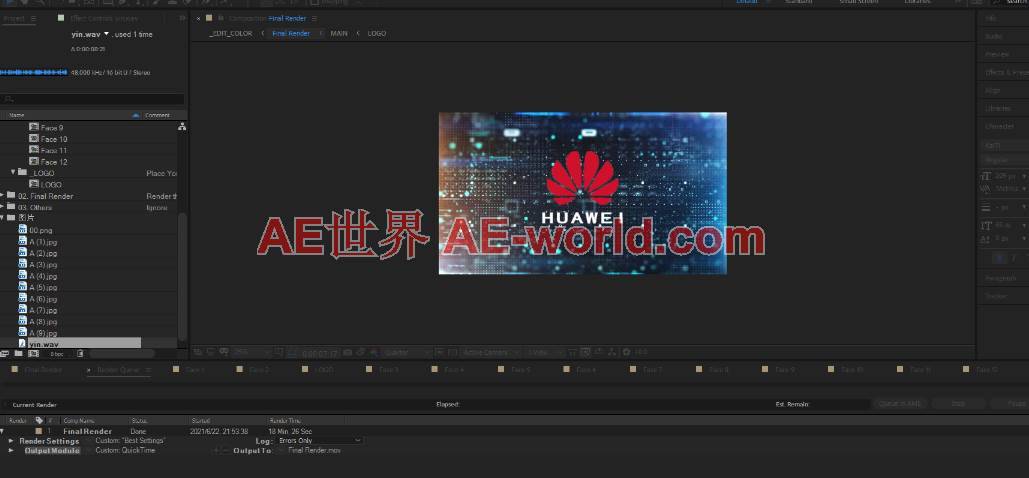Click the delete selected items trash icon

(81, 353)
